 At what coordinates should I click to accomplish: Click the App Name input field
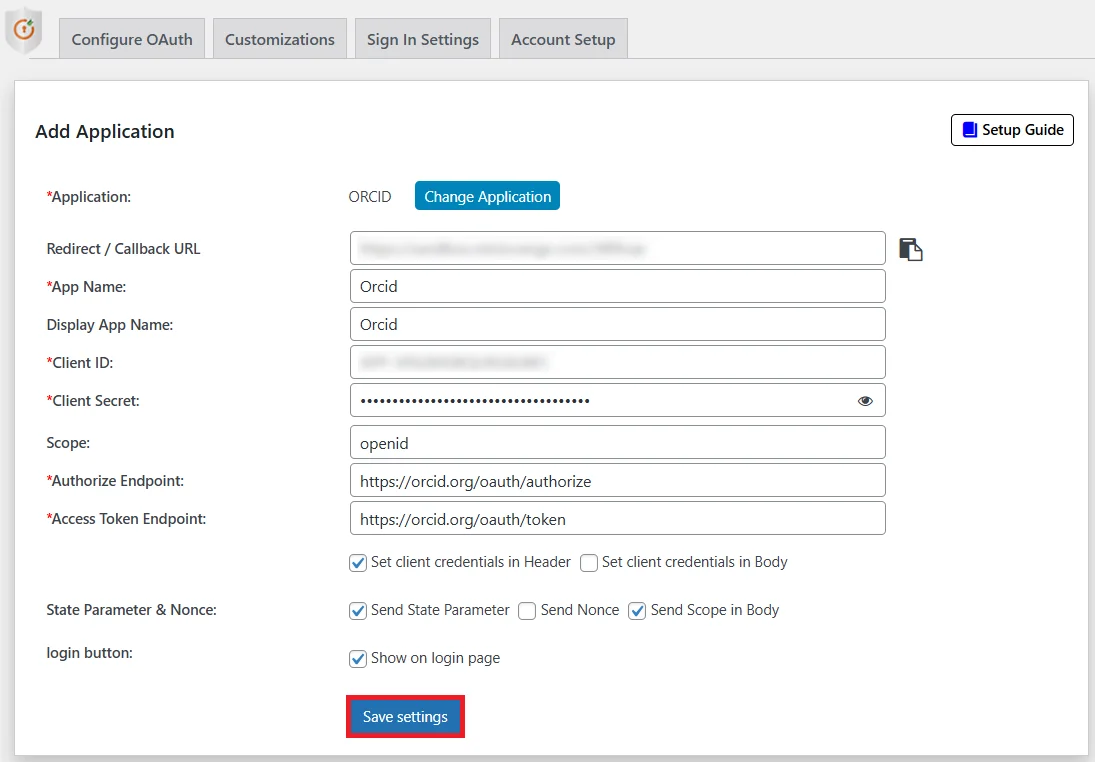tap(617, 285)
